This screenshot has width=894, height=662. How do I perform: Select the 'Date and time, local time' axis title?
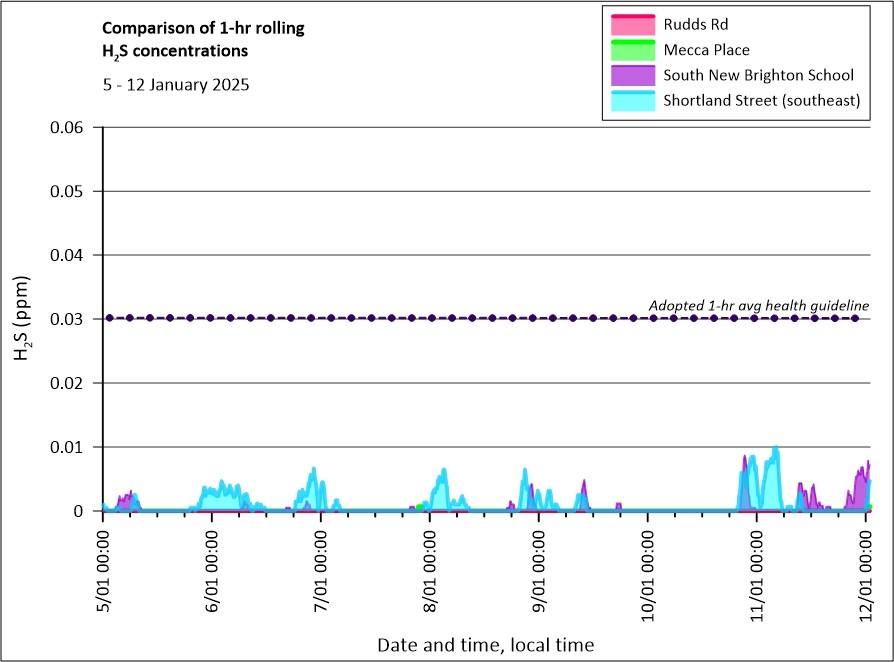[x=485, y=645]
